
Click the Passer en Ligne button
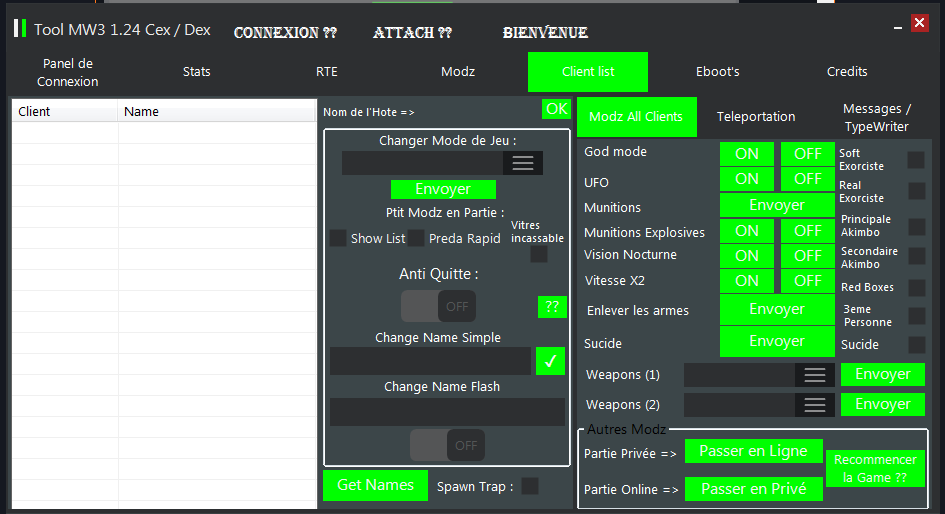click(x=753, y=451)
